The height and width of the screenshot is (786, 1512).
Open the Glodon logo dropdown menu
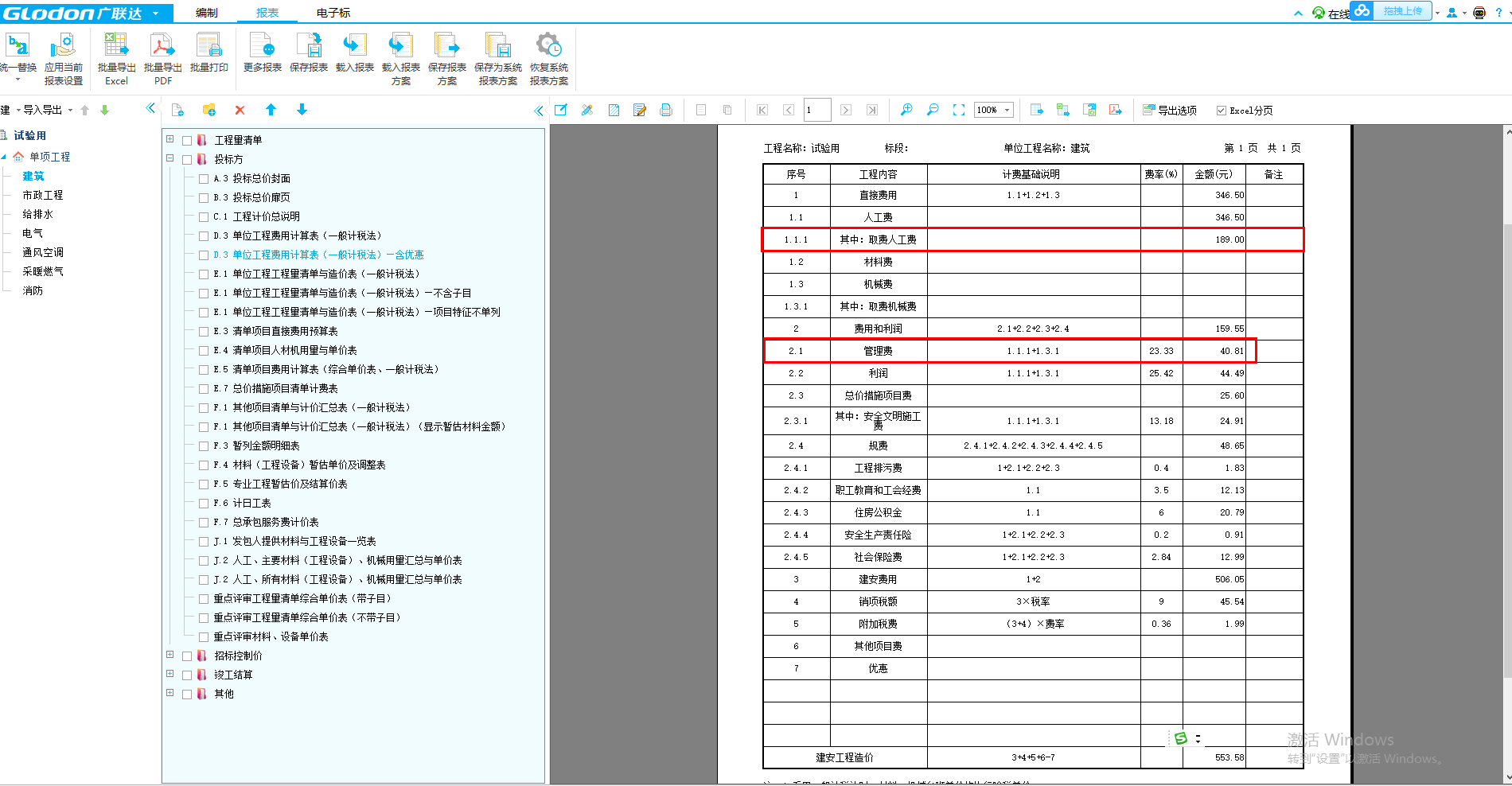coord(156,14)
